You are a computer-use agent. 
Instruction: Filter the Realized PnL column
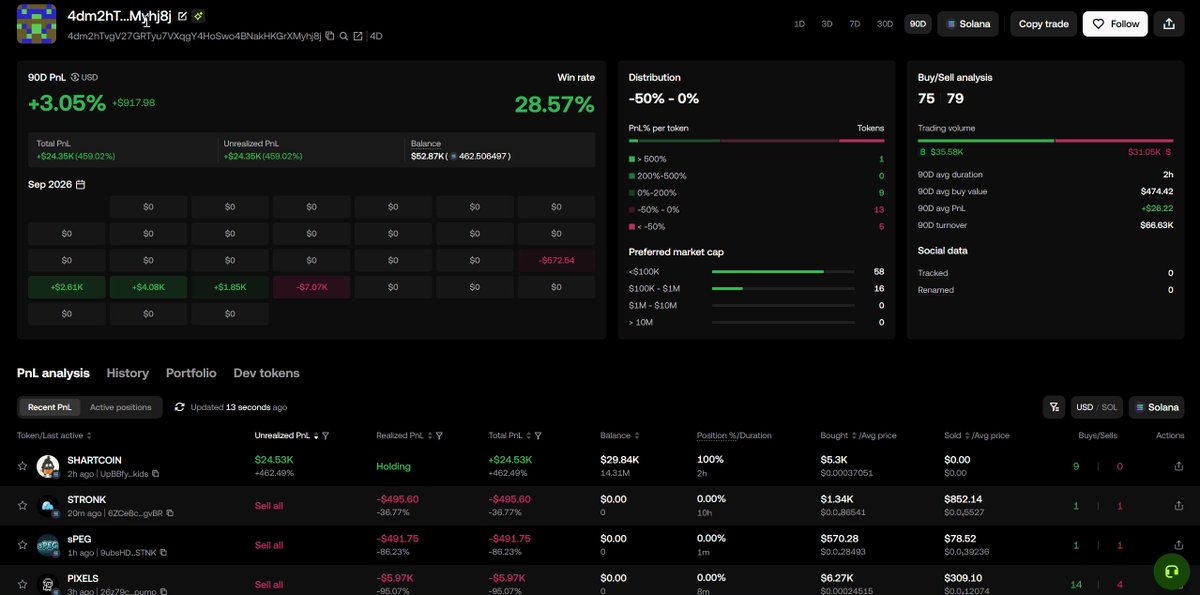[439, 436]
